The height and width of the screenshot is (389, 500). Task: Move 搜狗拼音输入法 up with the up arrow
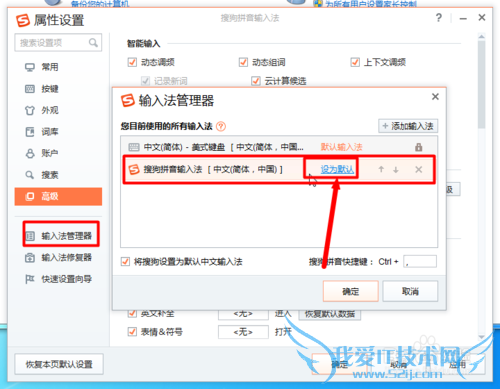381,169
